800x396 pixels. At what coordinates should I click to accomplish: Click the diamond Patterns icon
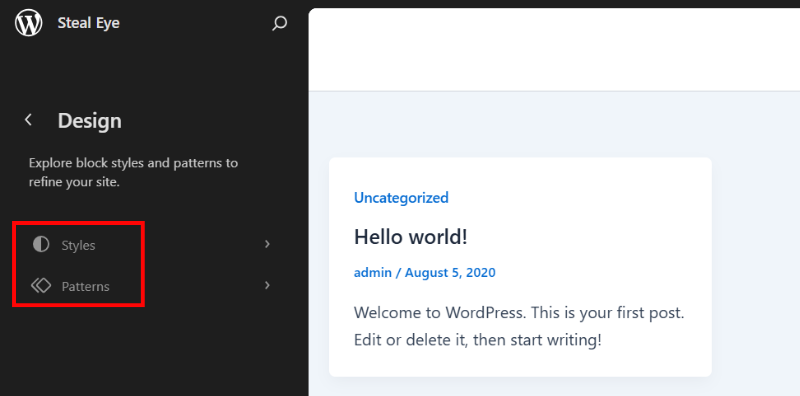point(41,285)
